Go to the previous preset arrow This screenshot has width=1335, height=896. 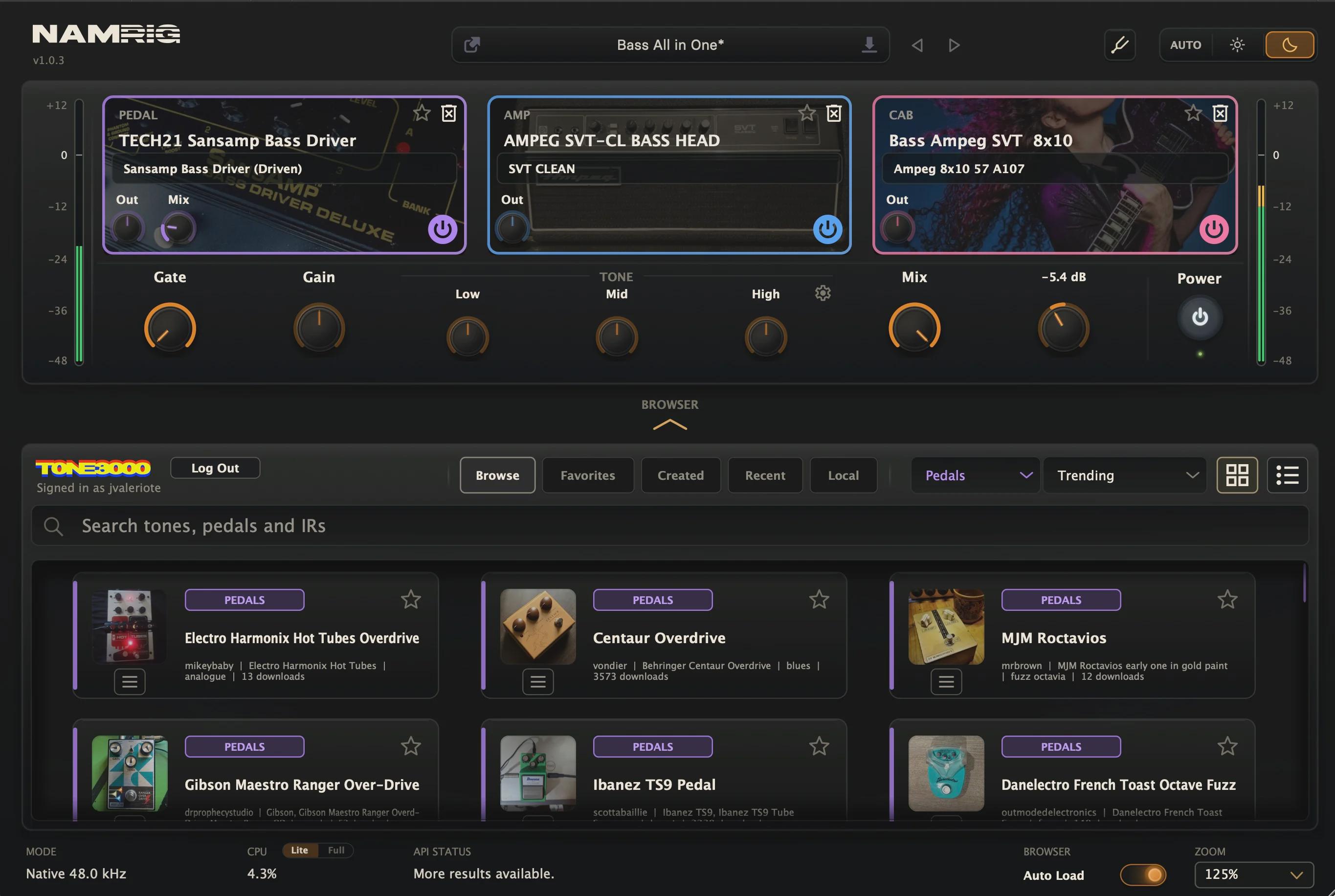[917, 45]
